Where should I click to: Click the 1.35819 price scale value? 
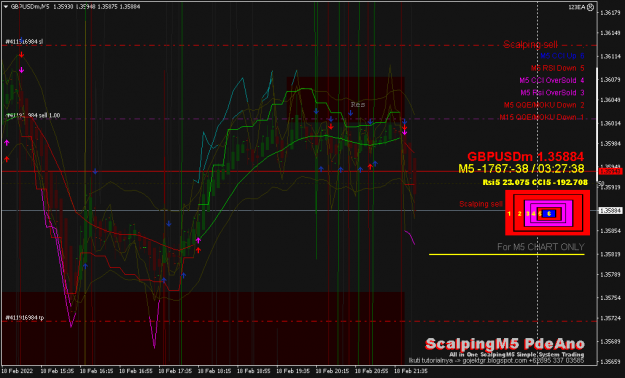click(609, 254)
